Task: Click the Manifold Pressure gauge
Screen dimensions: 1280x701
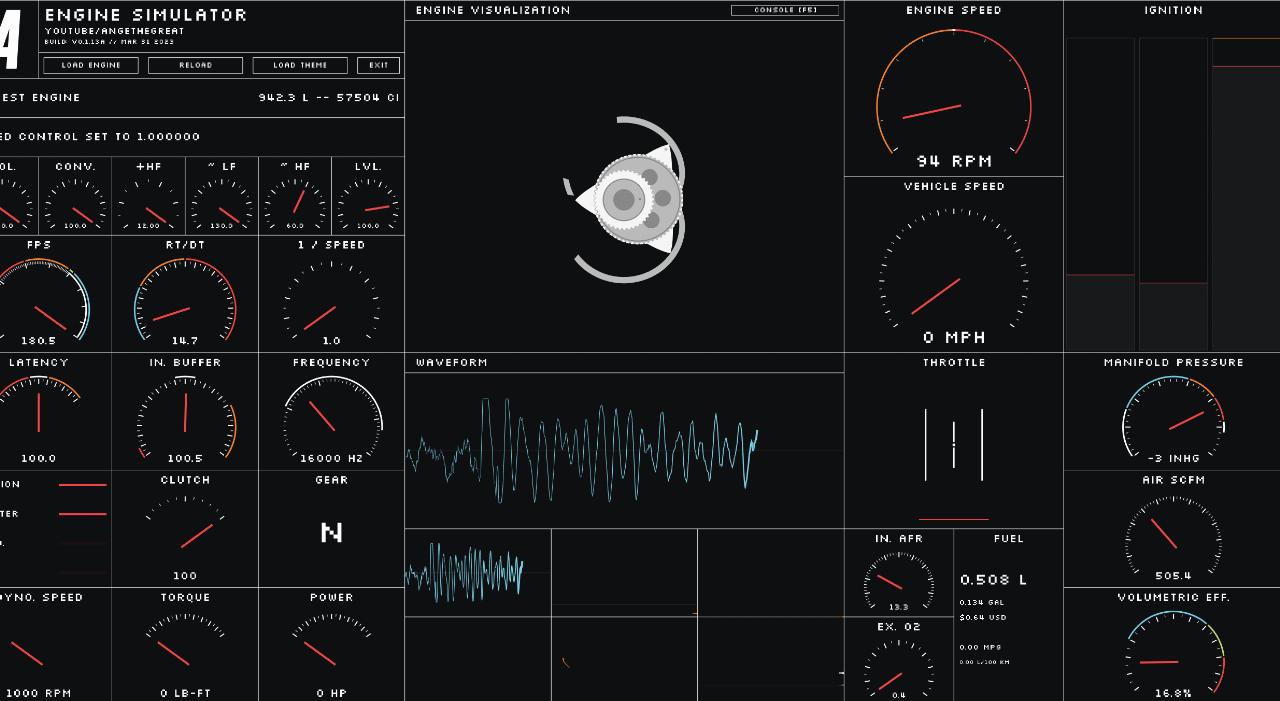Action: click(x=1173, y=420)
